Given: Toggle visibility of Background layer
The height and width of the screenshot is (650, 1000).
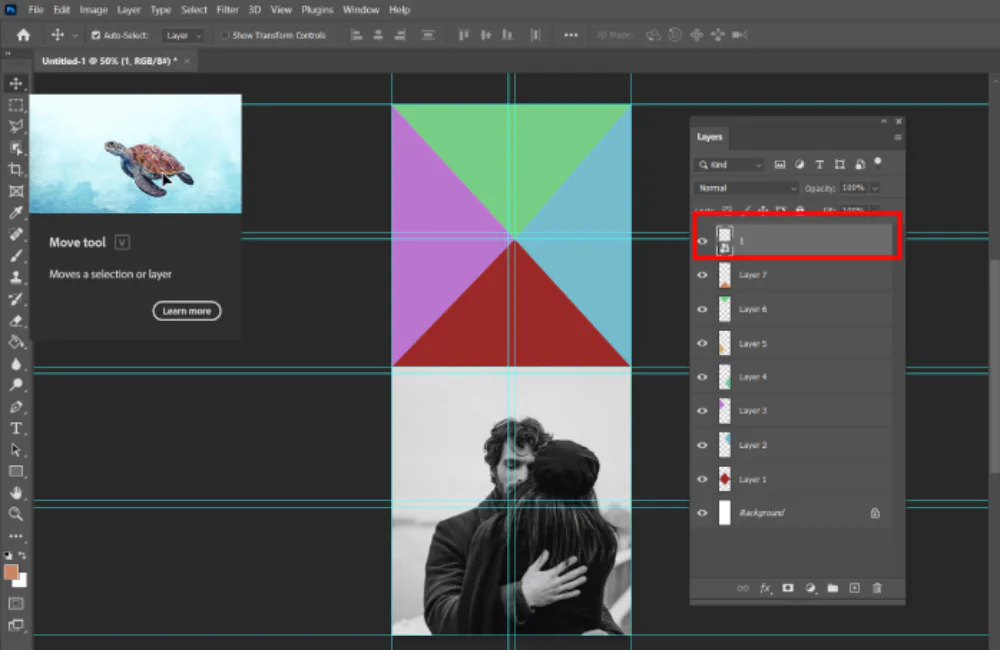Looking at the screenshot, I should coord(702,513).
